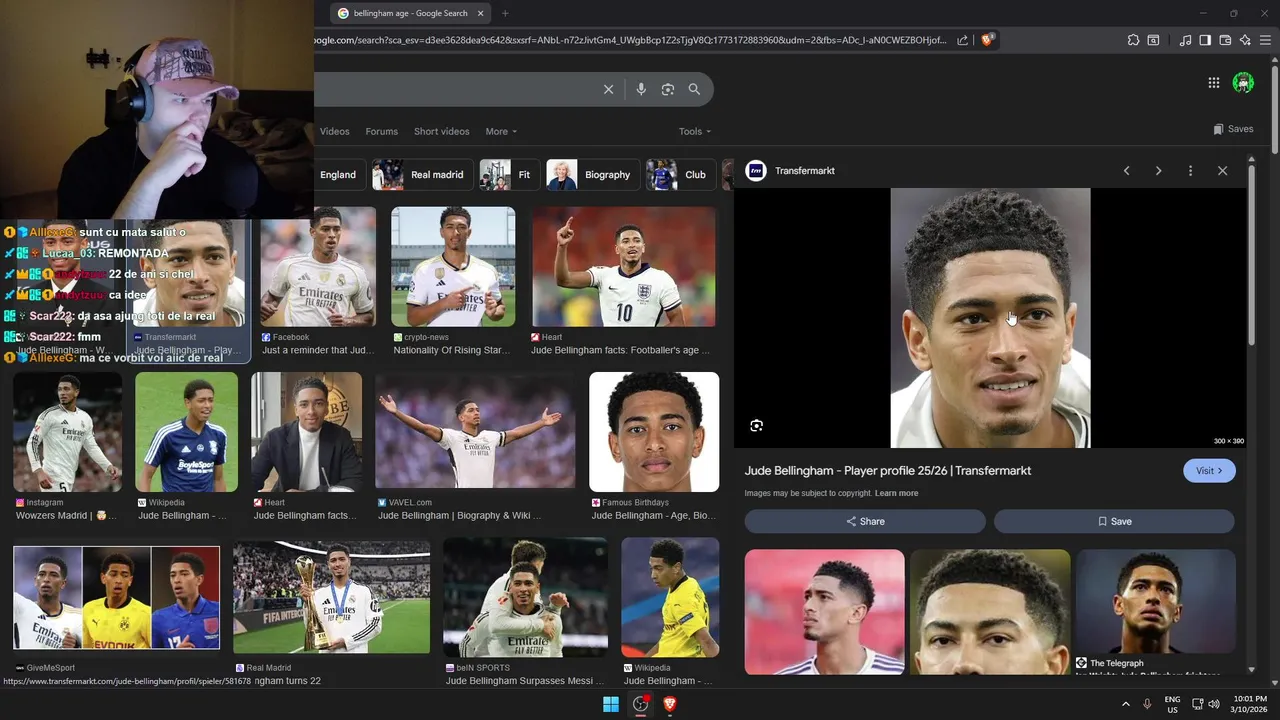Open the browser hamburger main menu
This screenshot has width=1280, height=720.
coord(1266,40)
